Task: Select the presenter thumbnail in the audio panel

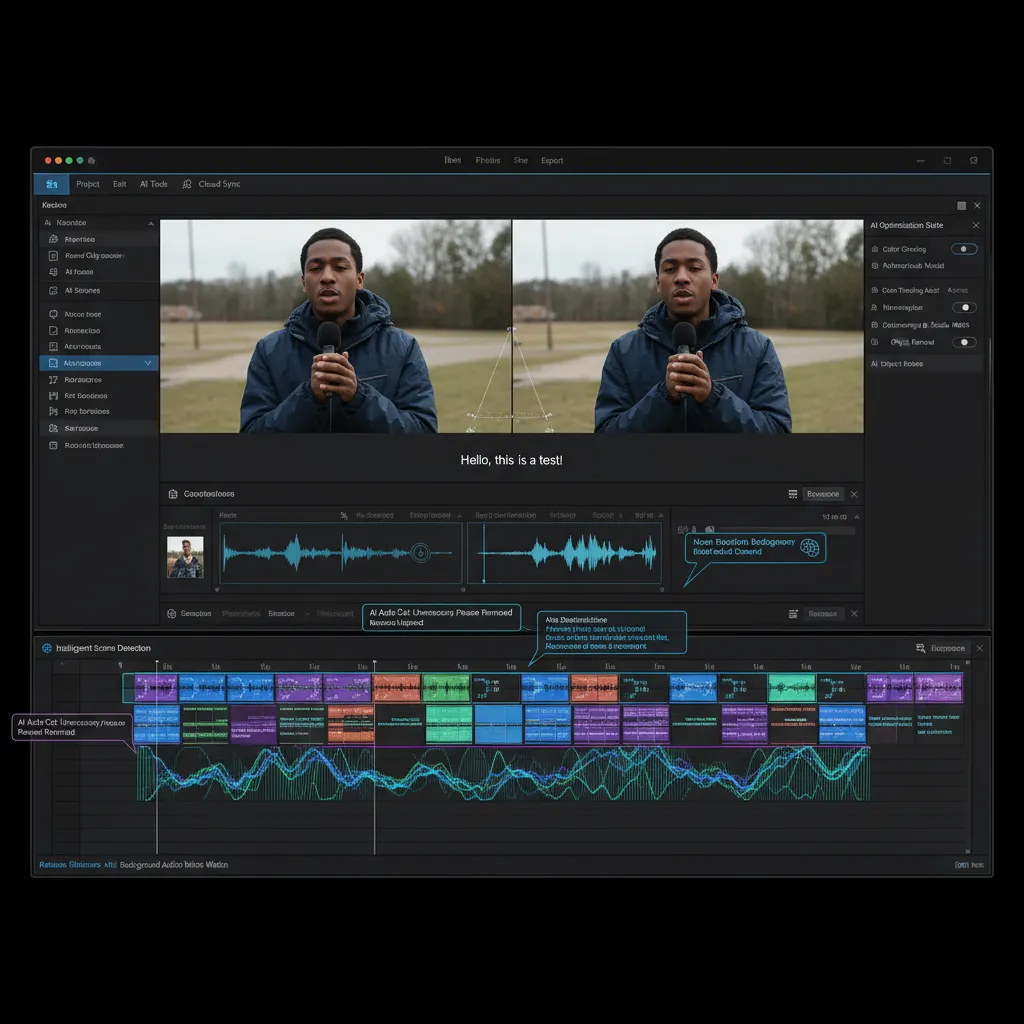Action: coord(185,557)
